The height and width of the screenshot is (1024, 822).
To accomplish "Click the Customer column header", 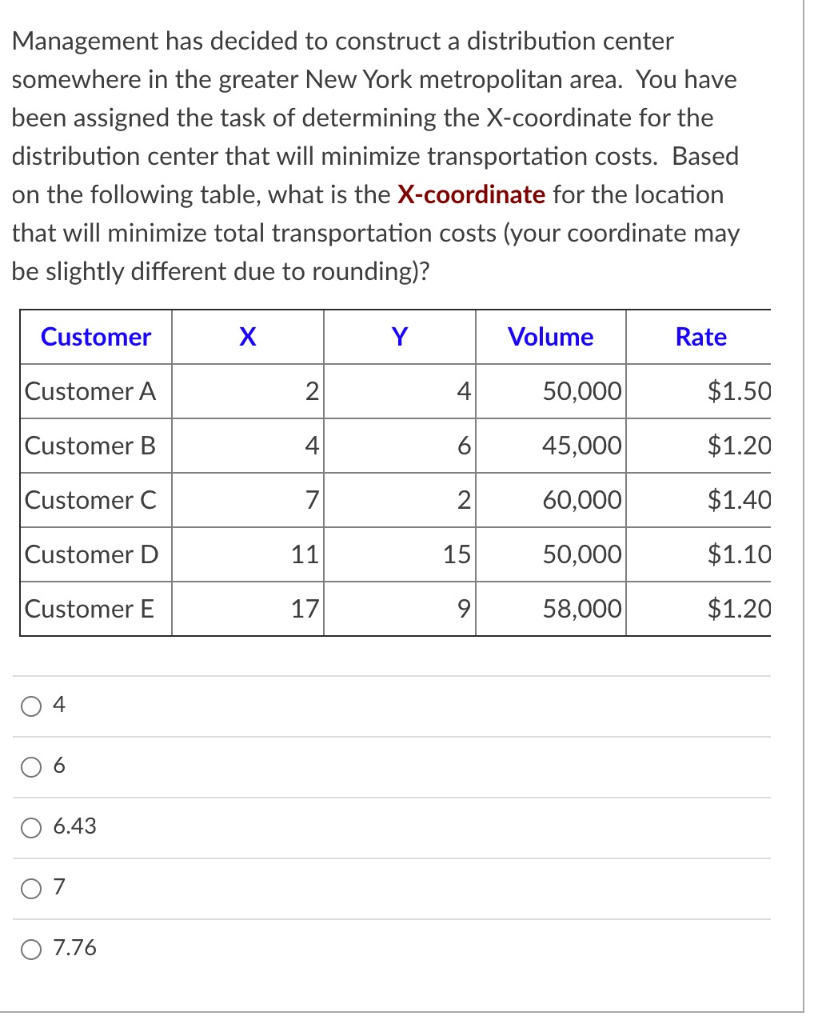I will (x=95, y=337).
